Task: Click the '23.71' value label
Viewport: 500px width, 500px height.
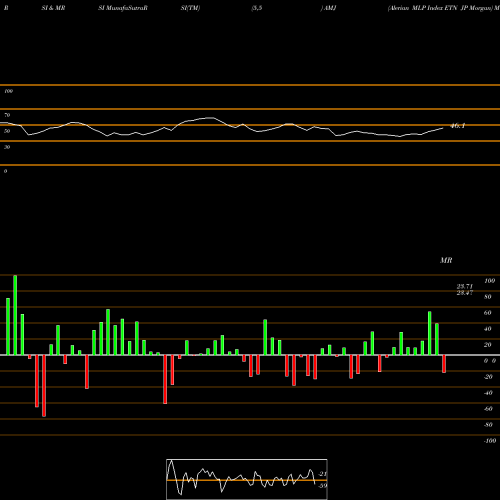Action: point(465,286)
